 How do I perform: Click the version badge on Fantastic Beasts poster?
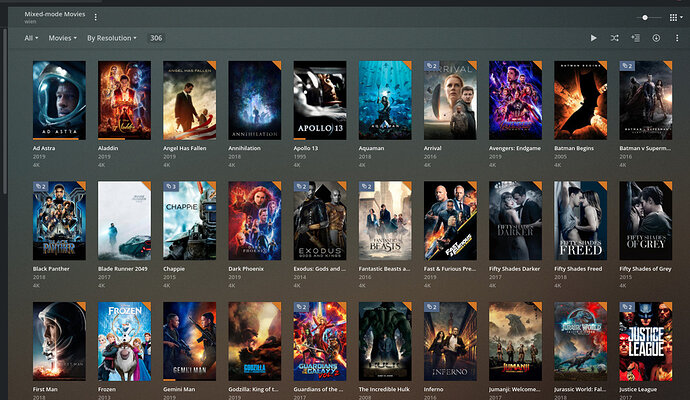pos(366,187)
